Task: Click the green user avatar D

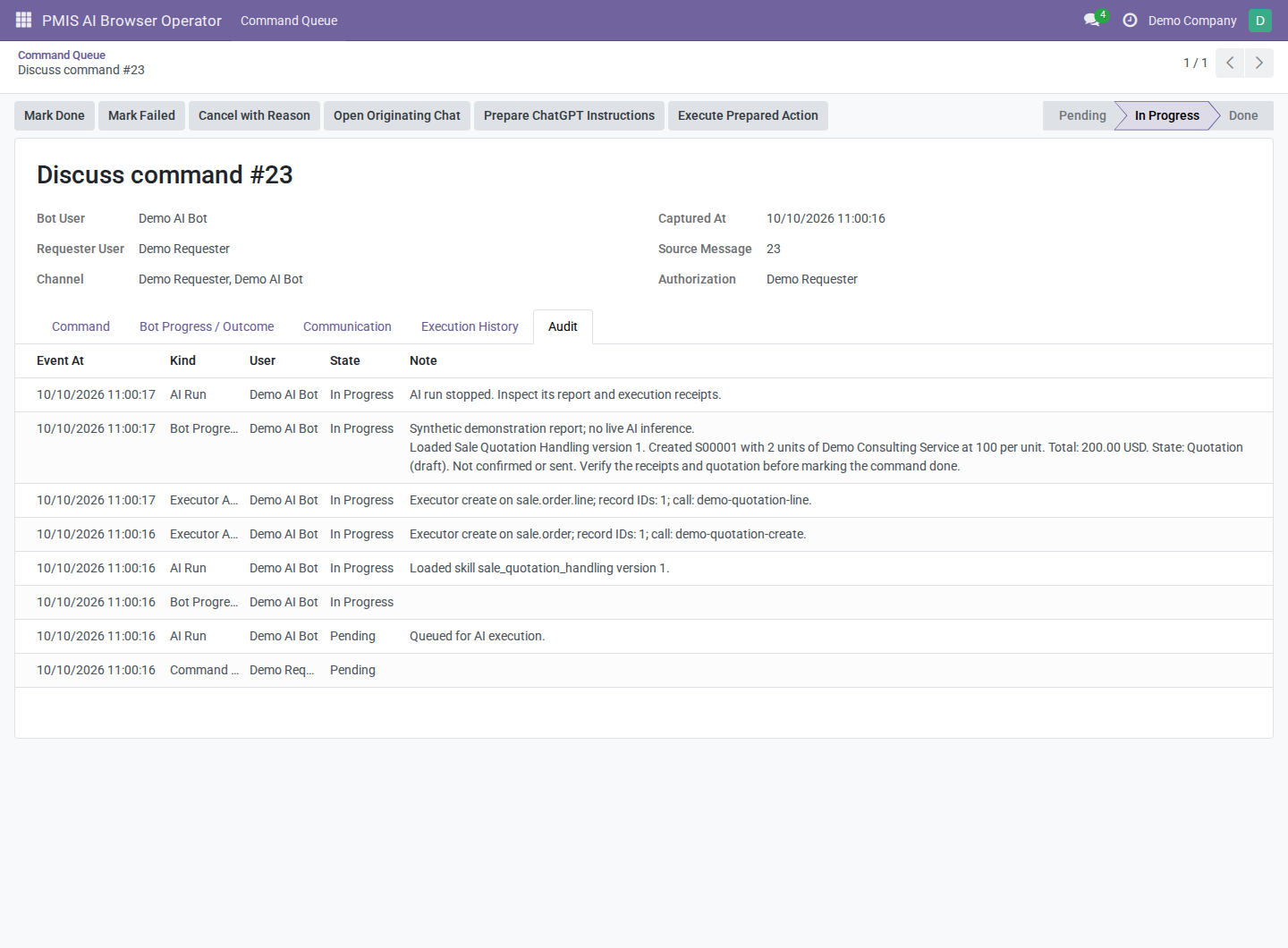Action: point(1259,20)
